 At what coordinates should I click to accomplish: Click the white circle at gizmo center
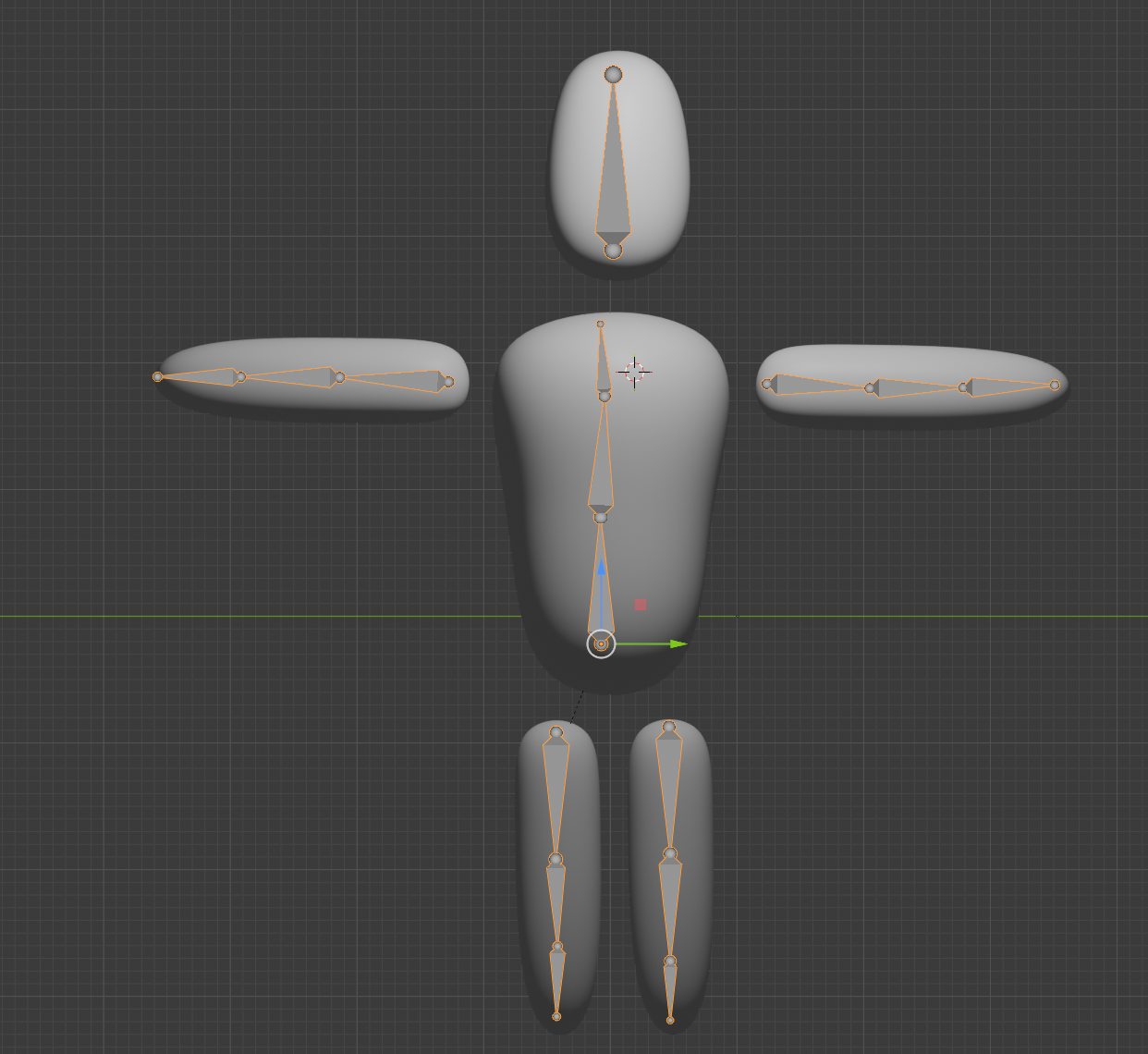[x=601, y=643]
